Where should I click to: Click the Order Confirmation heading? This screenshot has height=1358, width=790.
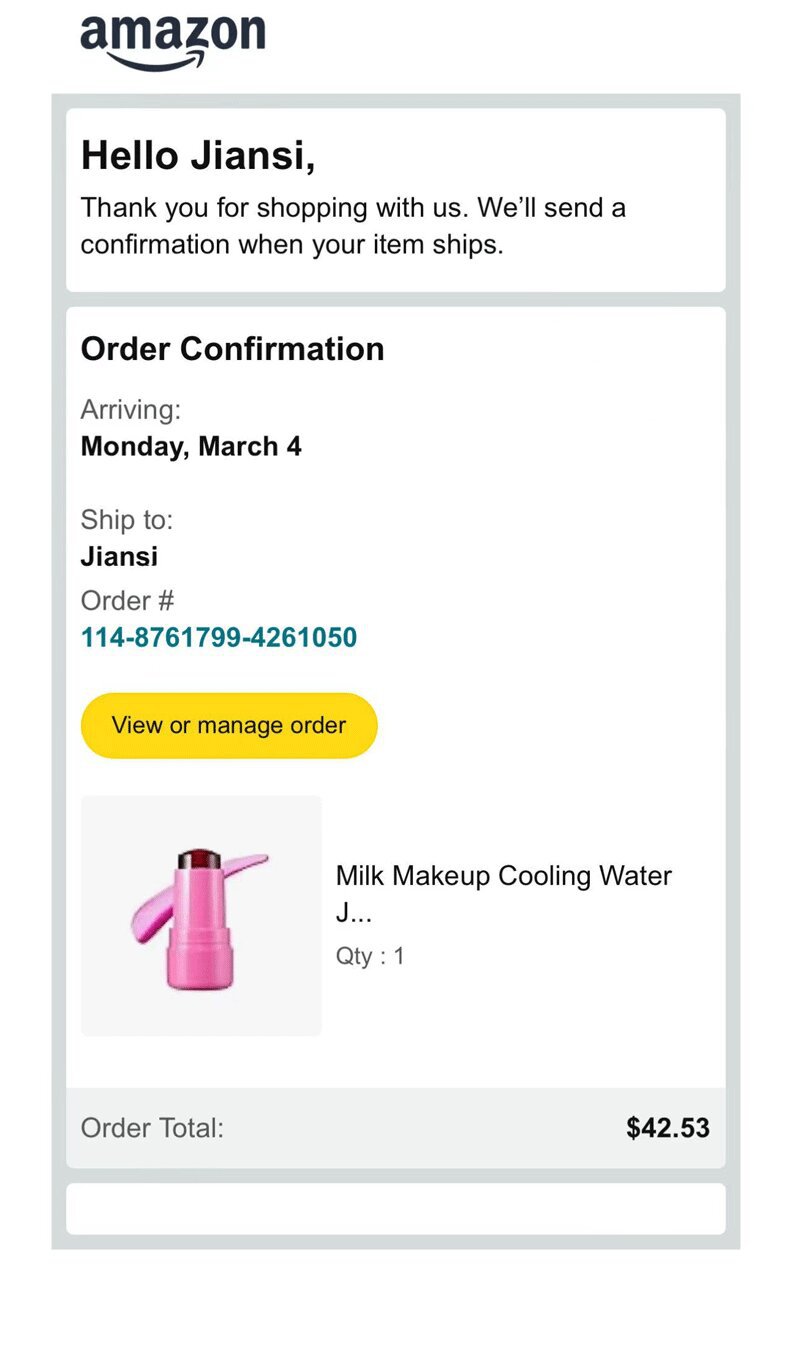tap(232, 349)
